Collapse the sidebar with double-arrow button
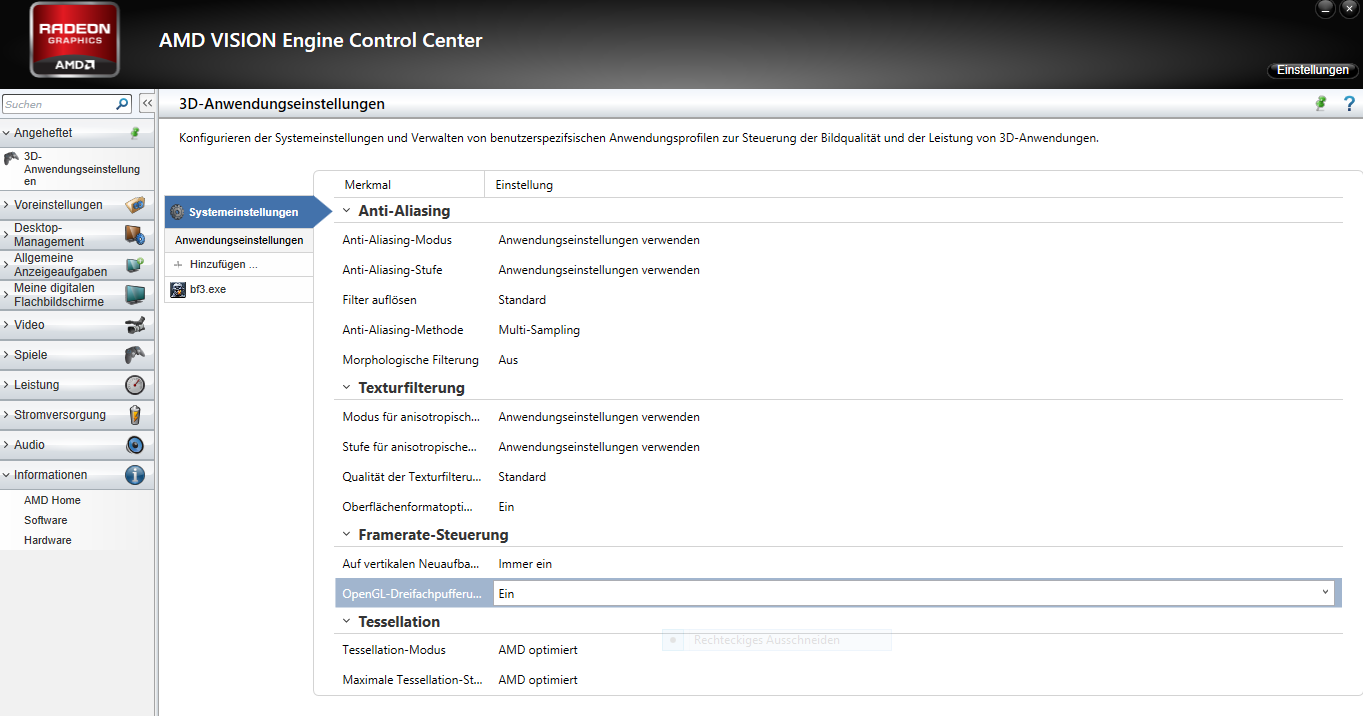Viewport: 1363px width, 716px height. [x=146, y=104]
